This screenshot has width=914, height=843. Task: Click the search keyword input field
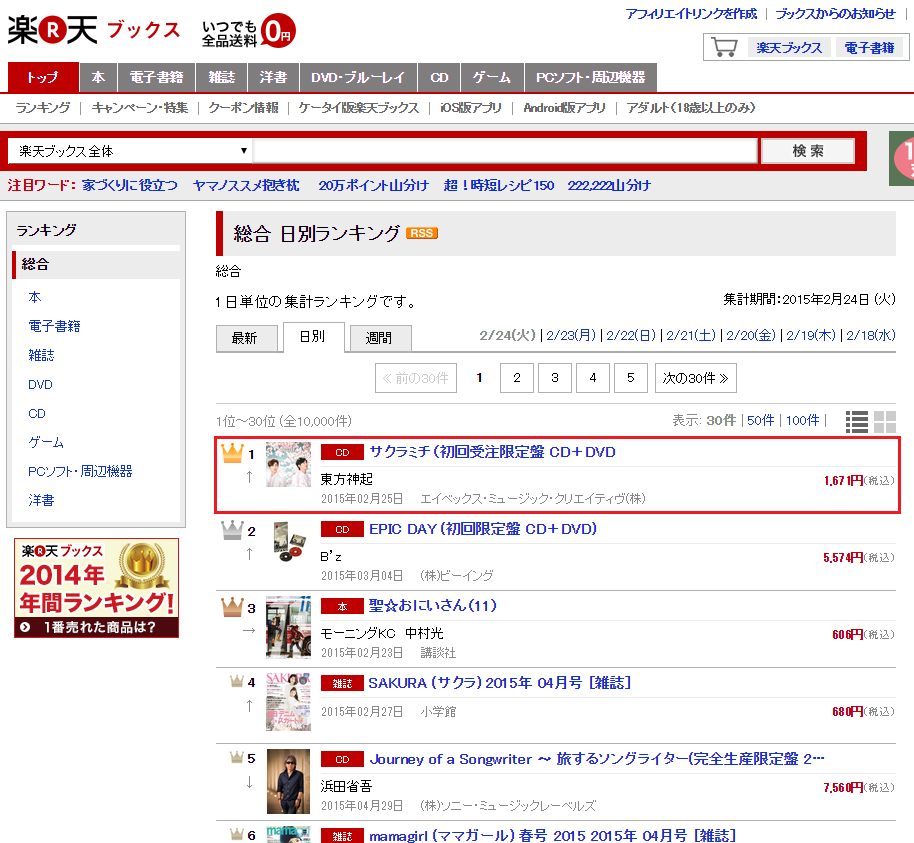tap(505, 151)
